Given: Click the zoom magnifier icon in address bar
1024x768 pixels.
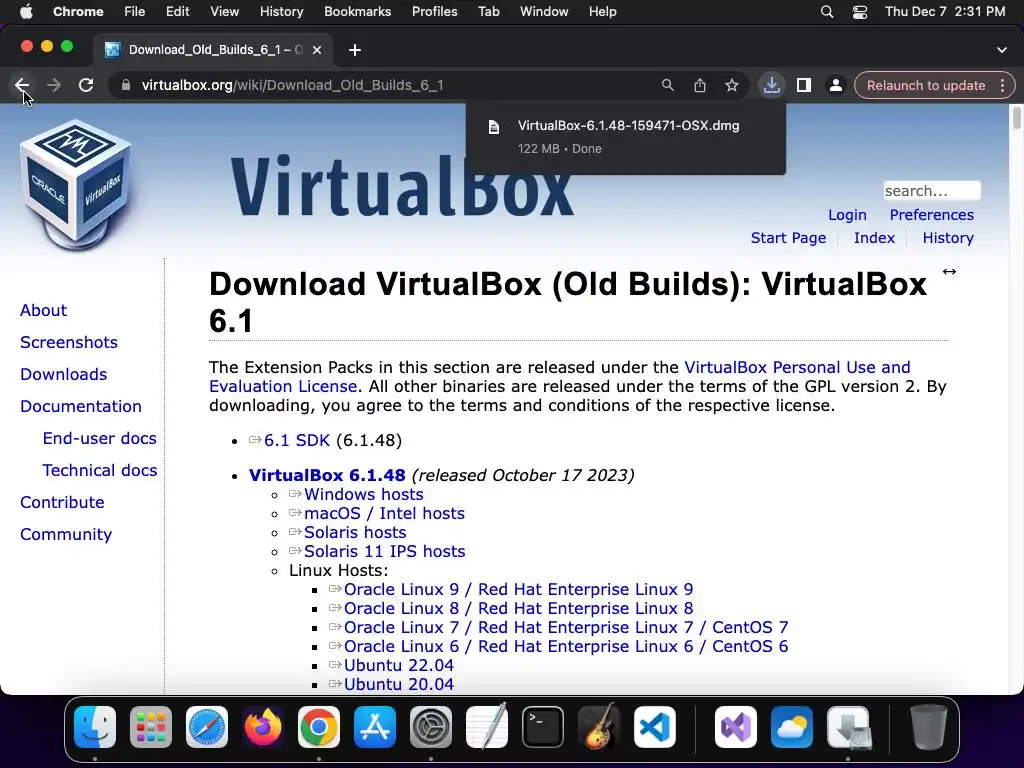Looking at the screenshot, I should 667,86.
